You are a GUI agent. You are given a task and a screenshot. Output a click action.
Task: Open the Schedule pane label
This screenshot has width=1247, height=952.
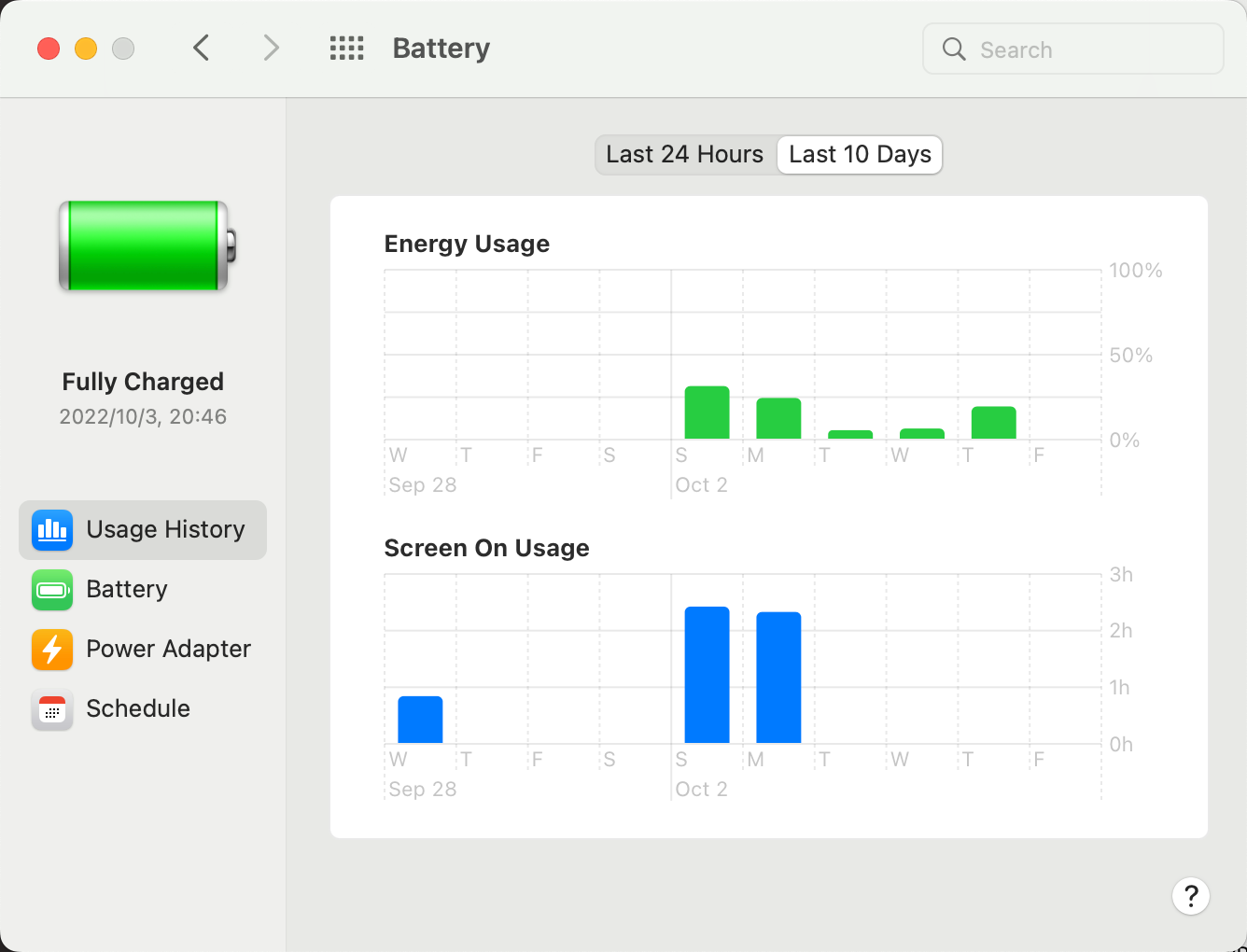click(x=138, y=708)
